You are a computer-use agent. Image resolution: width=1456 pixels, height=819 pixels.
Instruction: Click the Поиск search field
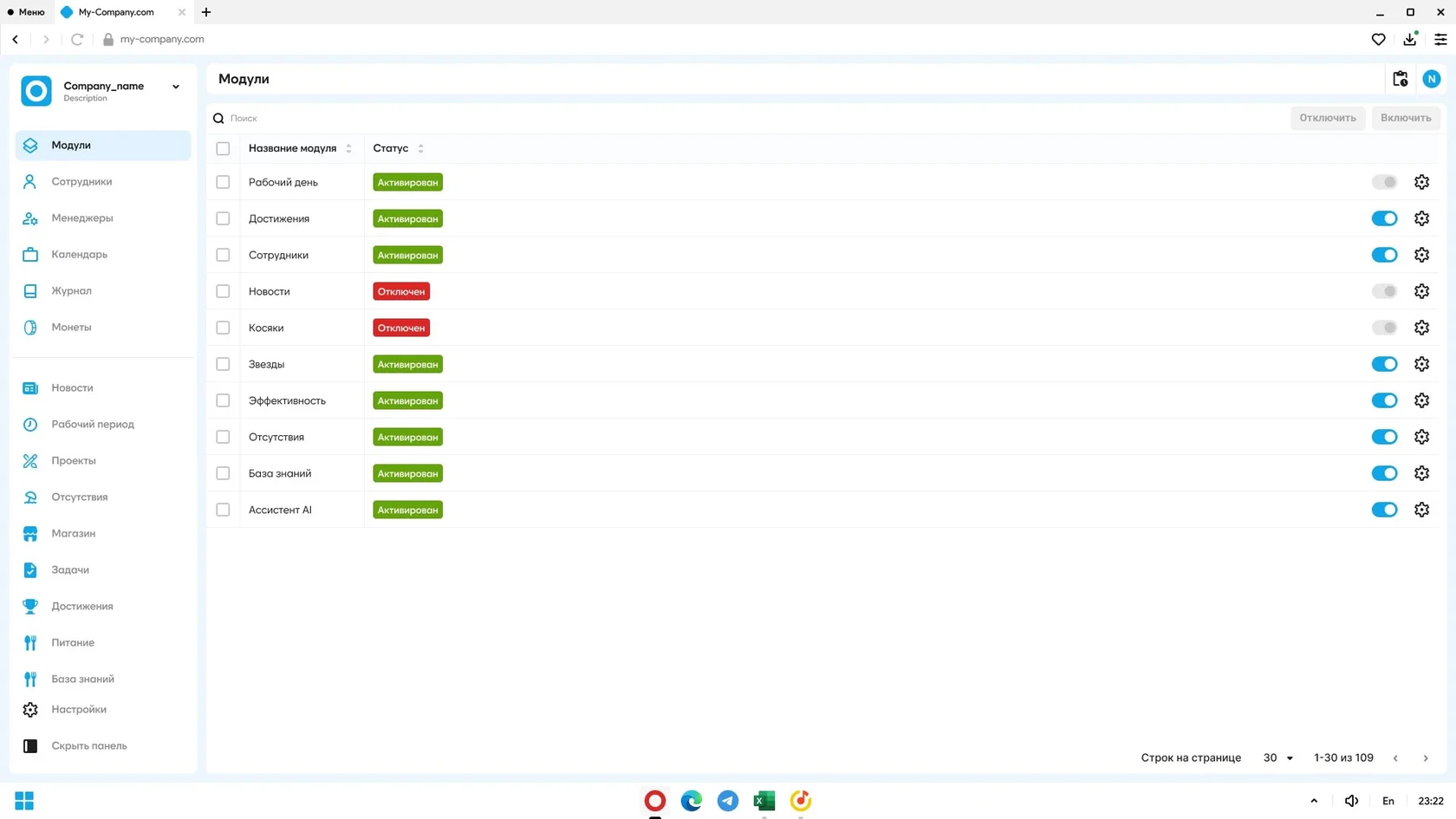pos(745,118)
